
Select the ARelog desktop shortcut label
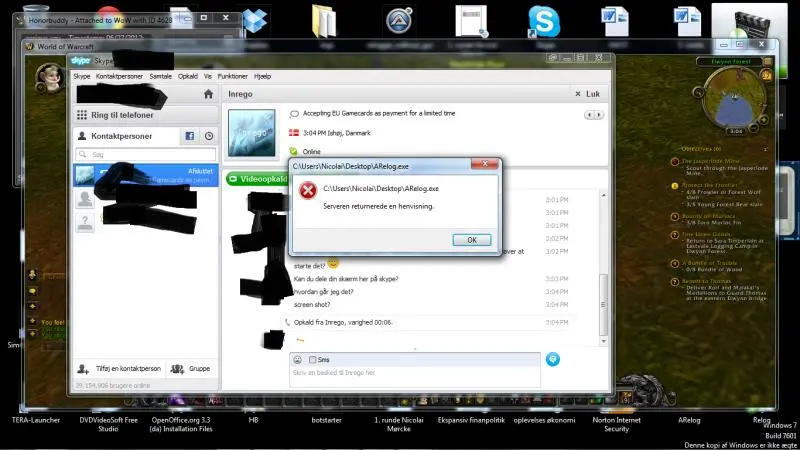pyautogui.click(x=689, y=420)
